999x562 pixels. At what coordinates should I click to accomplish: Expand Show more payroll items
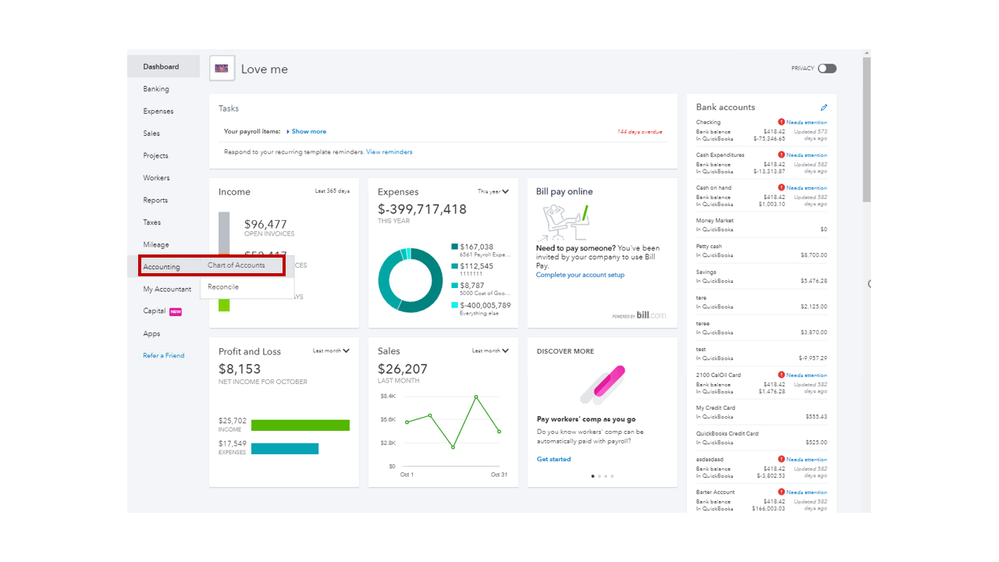tap(306, 131)
